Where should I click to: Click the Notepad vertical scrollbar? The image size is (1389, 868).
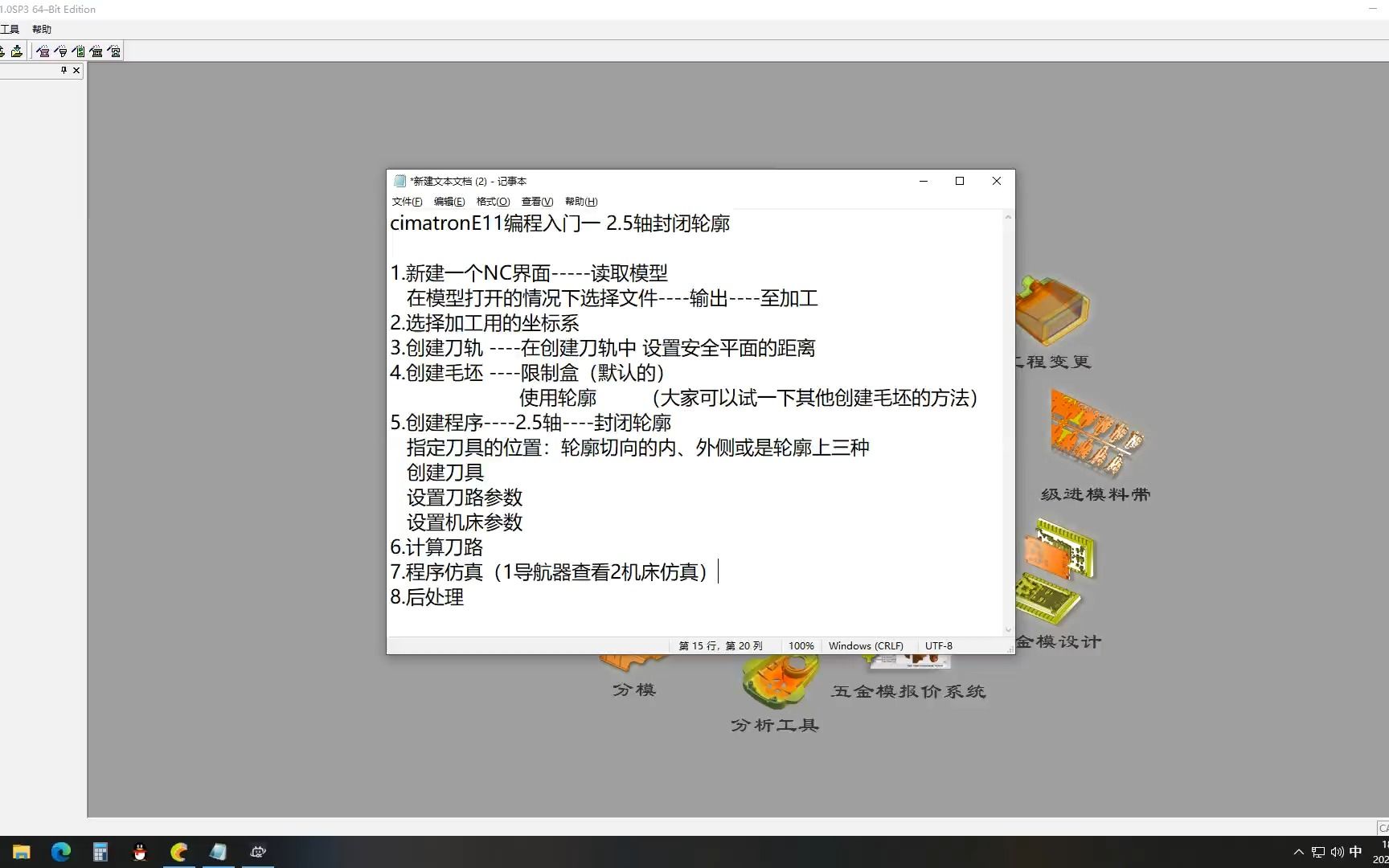1008,418
